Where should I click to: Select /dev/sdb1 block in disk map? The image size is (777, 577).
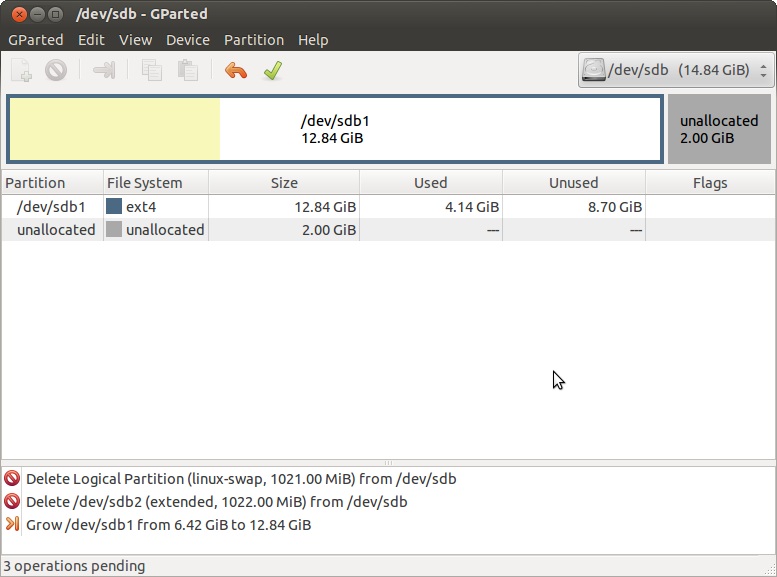click(x=335, y=129)
